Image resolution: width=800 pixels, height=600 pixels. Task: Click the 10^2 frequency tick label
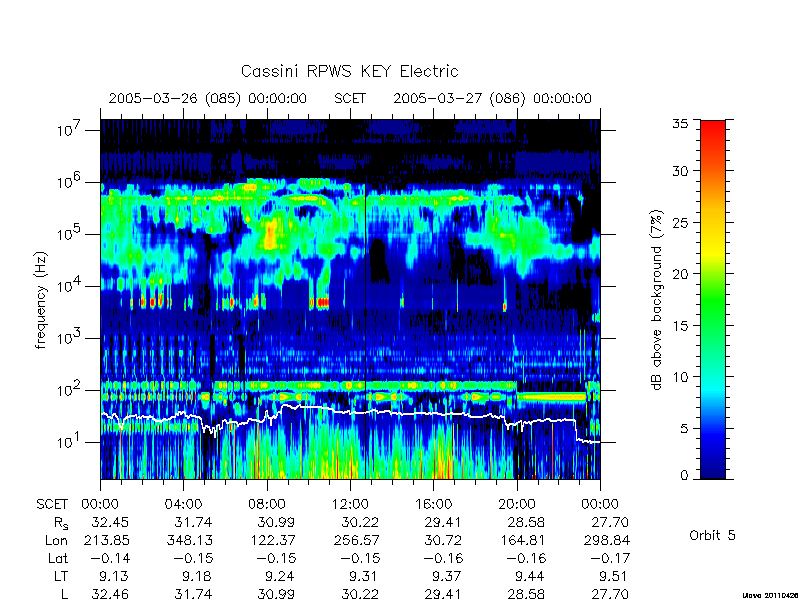pyautogui.click(x=70, y=390)
